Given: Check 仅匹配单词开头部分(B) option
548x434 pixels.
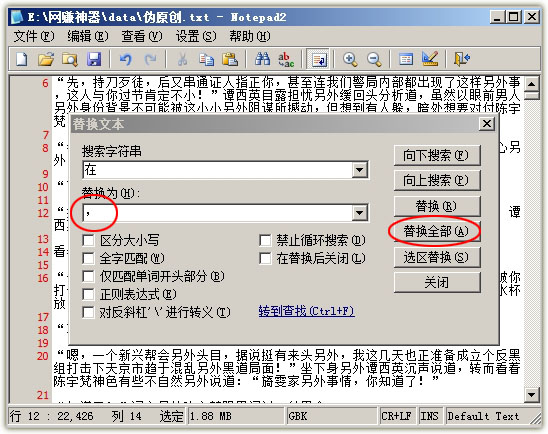Looking at the screenshot, I should click(x=88, y=276).
